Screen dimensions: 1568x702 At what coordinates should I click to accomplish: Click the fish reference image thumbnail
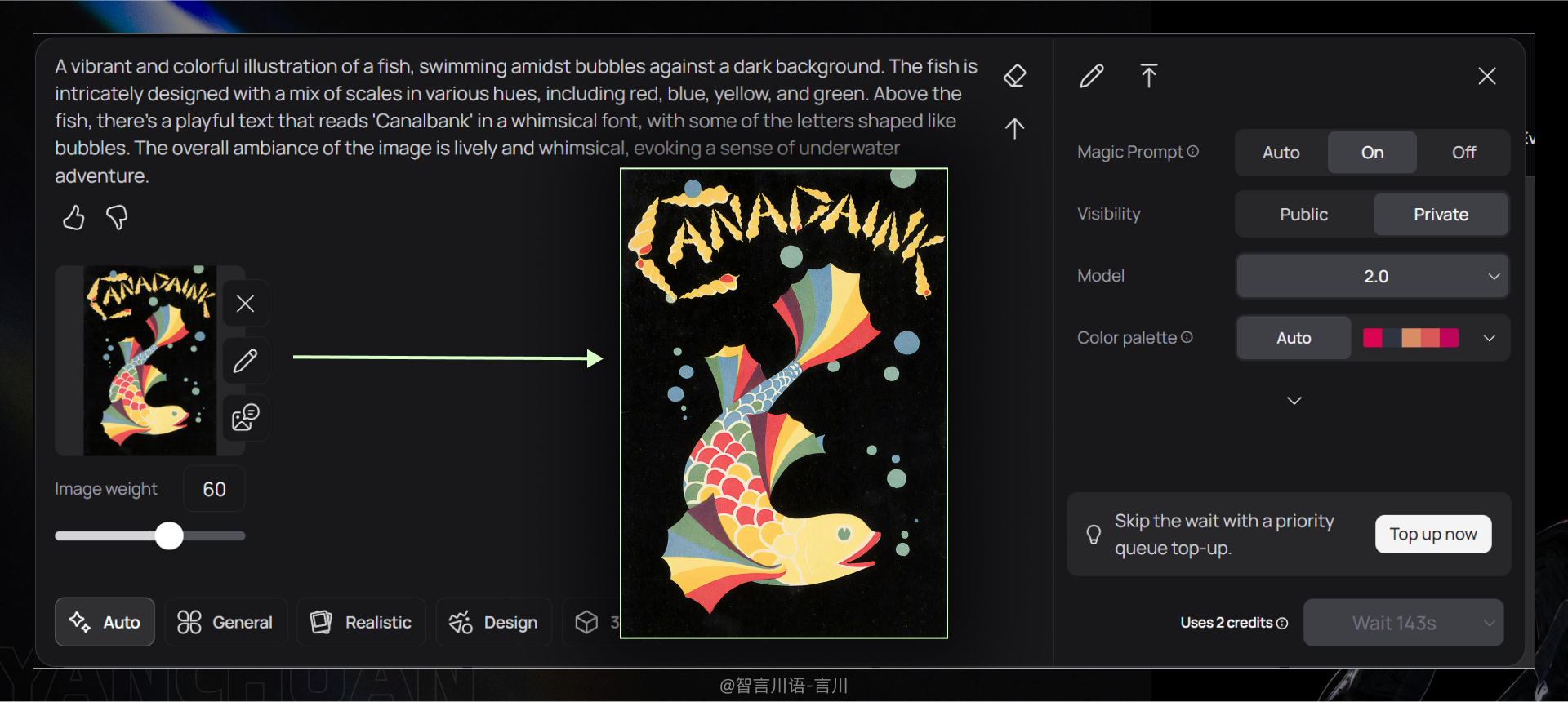[150, 360]
